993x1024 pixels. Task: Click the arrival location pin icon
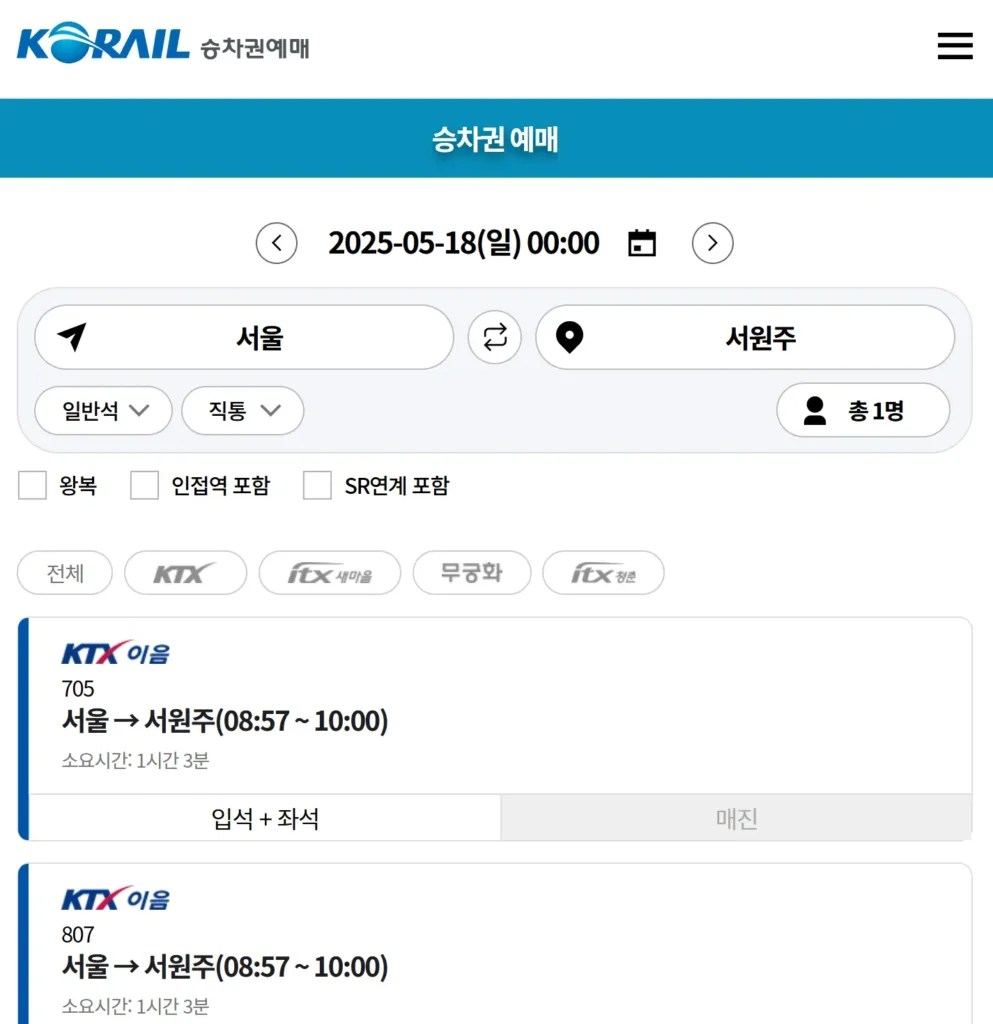click(570, 337)
